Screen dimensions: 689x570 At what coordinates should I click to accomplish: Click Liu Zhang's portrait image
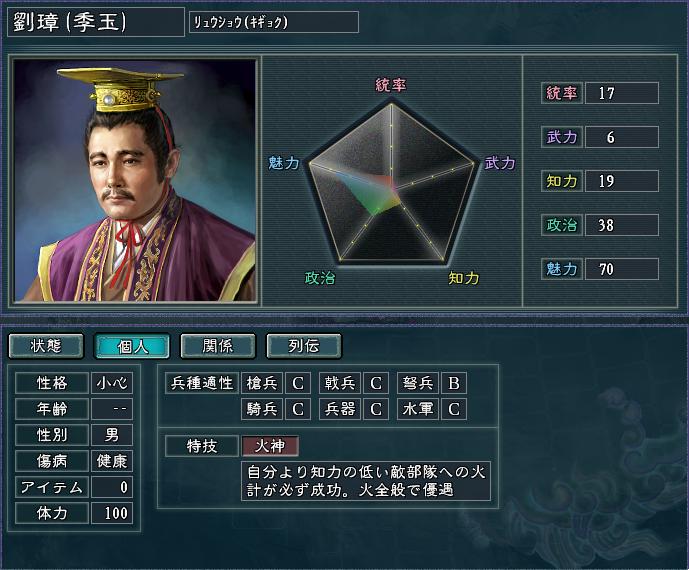(134, 181)
